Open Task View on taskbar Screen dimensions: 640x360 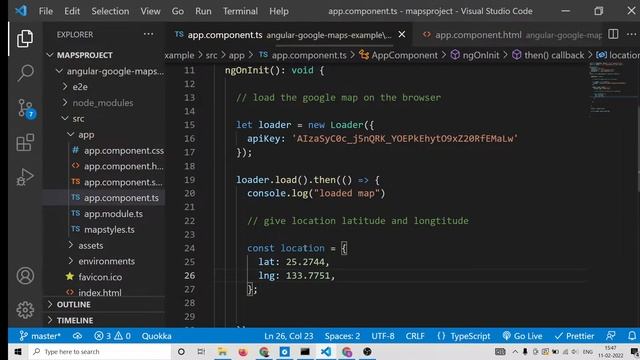coord(201,351)
